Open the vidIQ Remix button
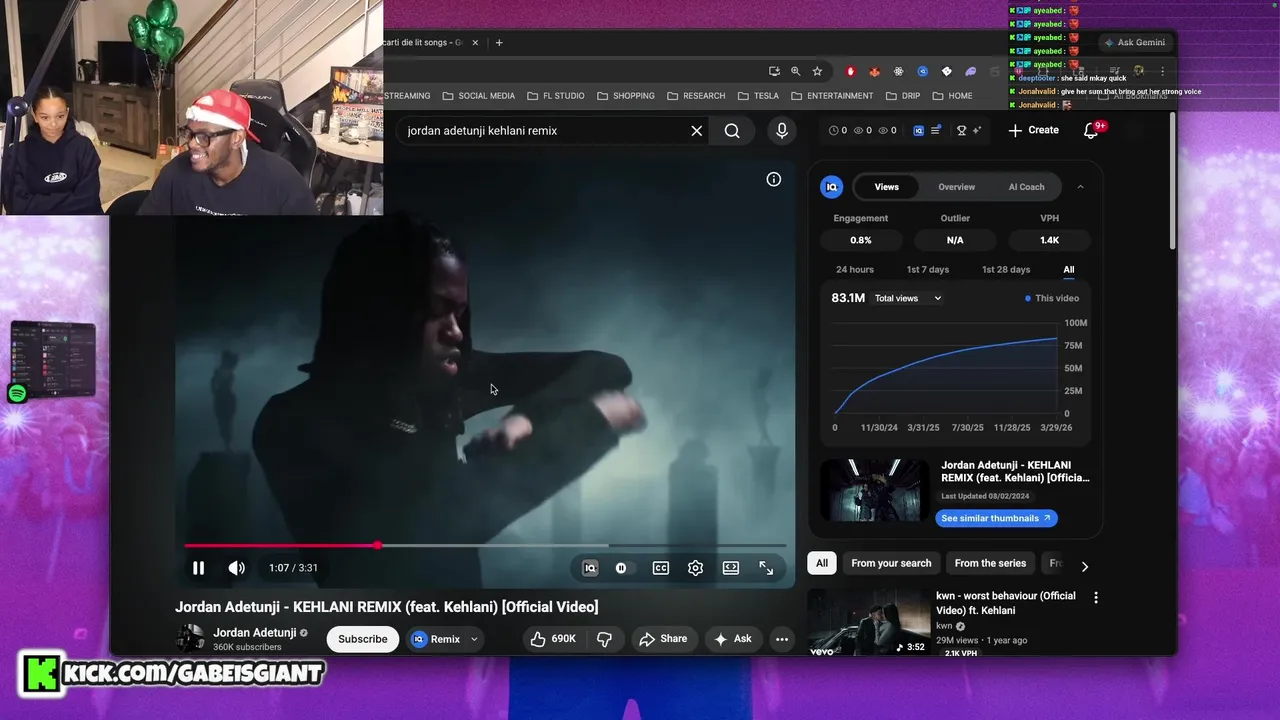 click(x=436, y=639)
